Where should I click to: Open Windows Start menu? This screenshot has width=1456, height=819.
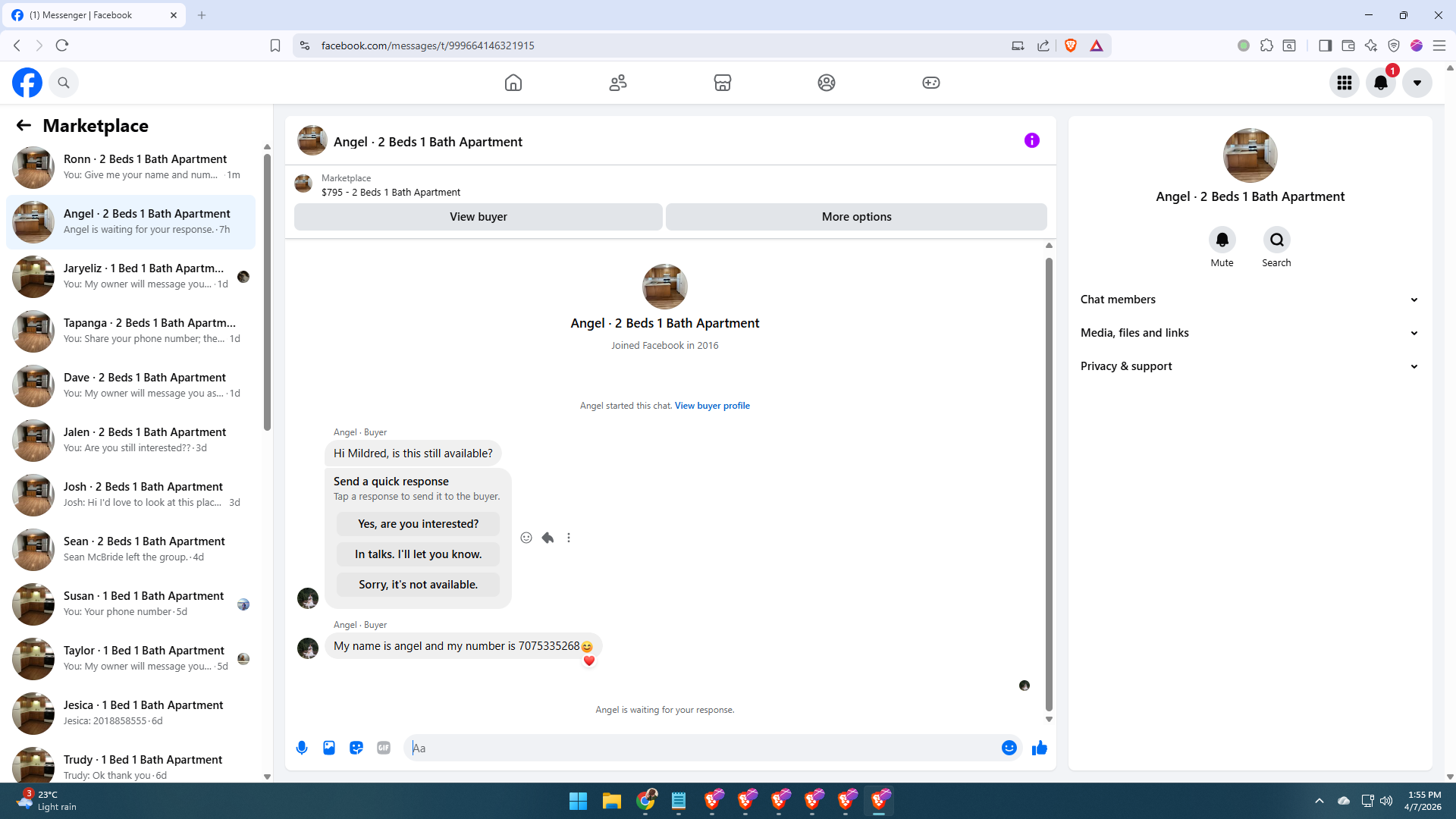[578, 801]
